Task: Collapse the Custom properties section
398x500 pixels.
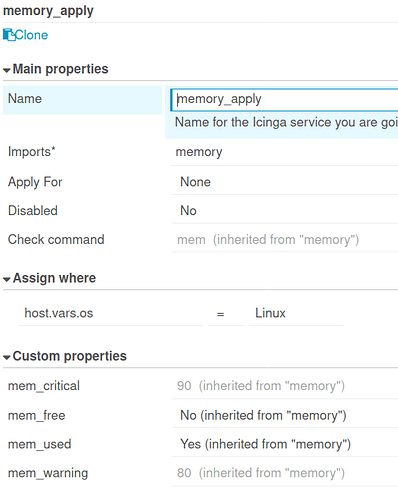Action: click(x=65, y=356)
